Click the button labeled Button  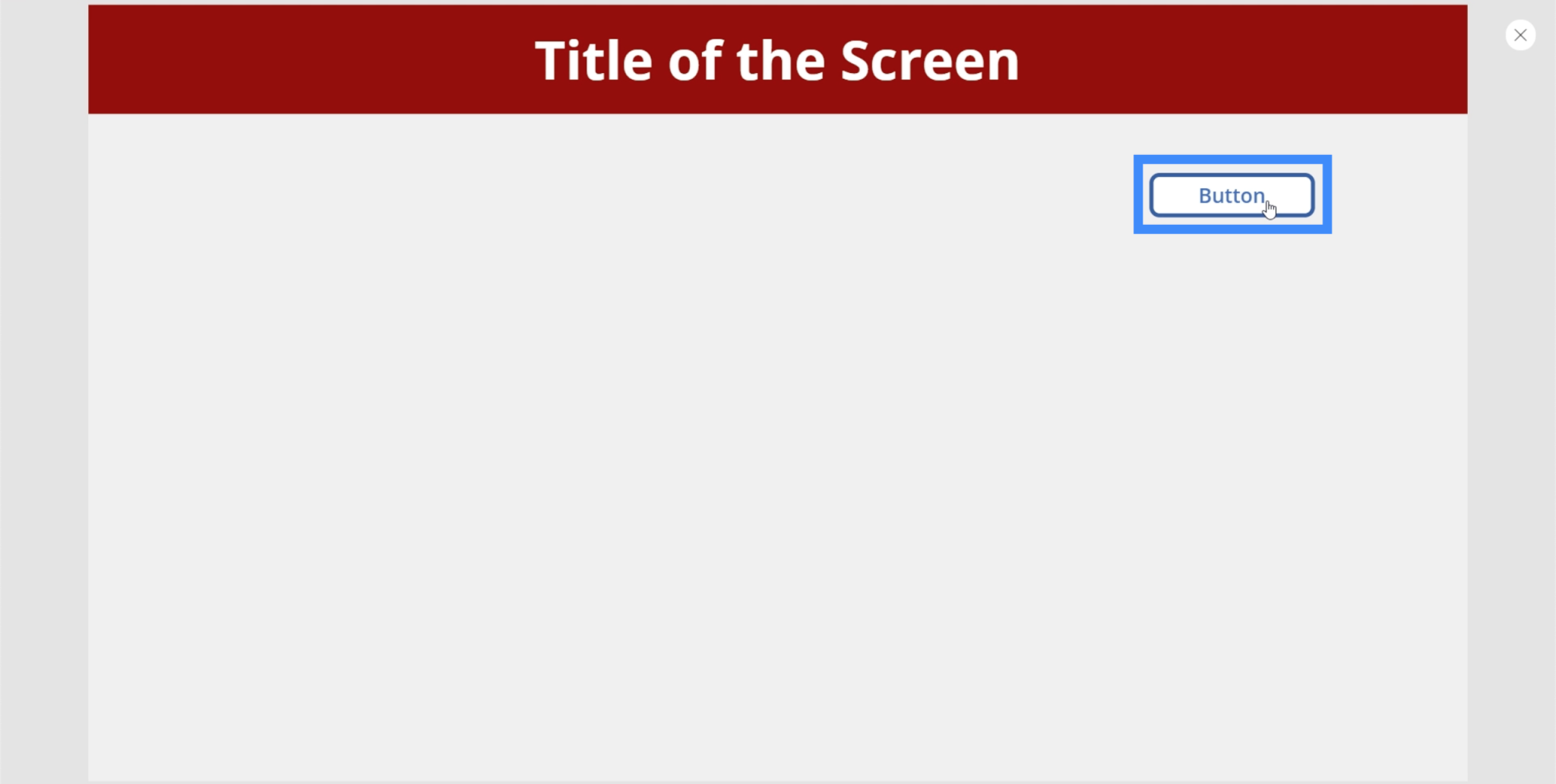1232,195
